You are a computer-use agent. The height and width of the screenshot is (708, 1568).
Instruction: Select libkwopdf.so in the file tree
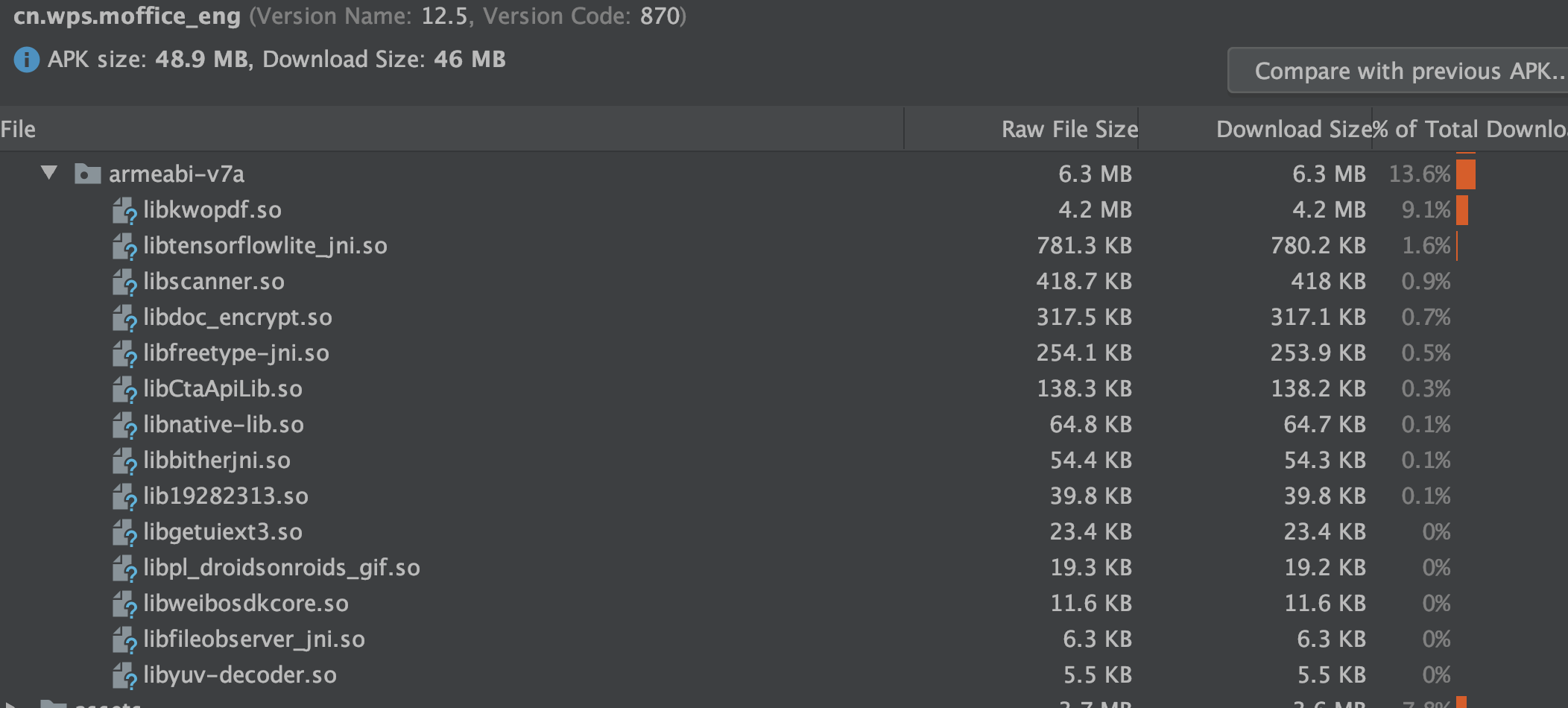click(212, 209)
